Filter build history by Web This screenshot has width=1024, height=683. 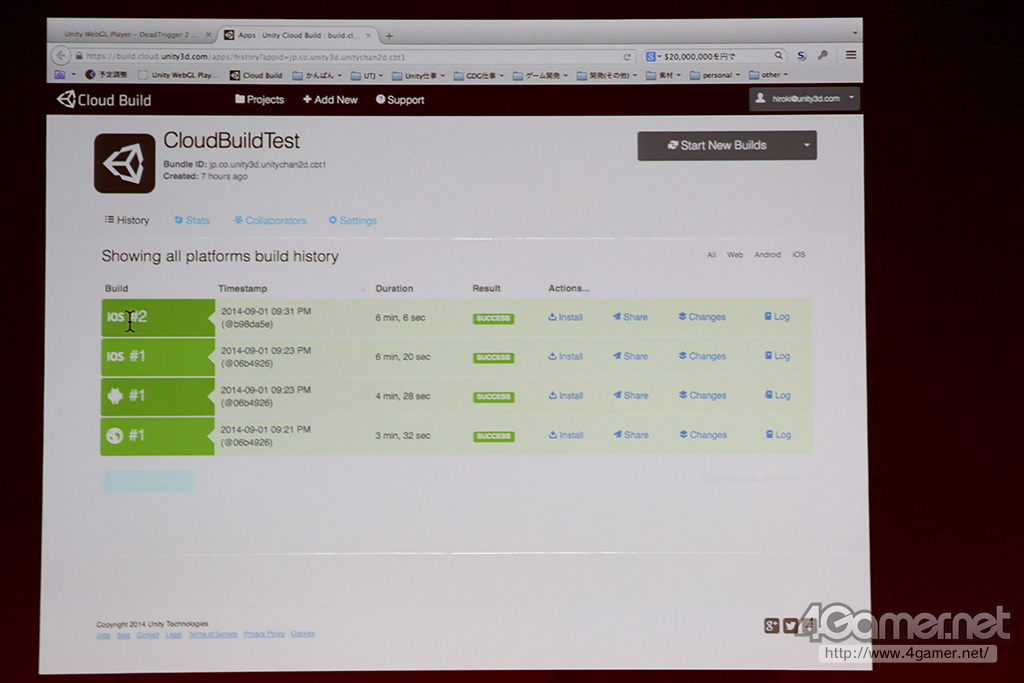pos(735,255)
